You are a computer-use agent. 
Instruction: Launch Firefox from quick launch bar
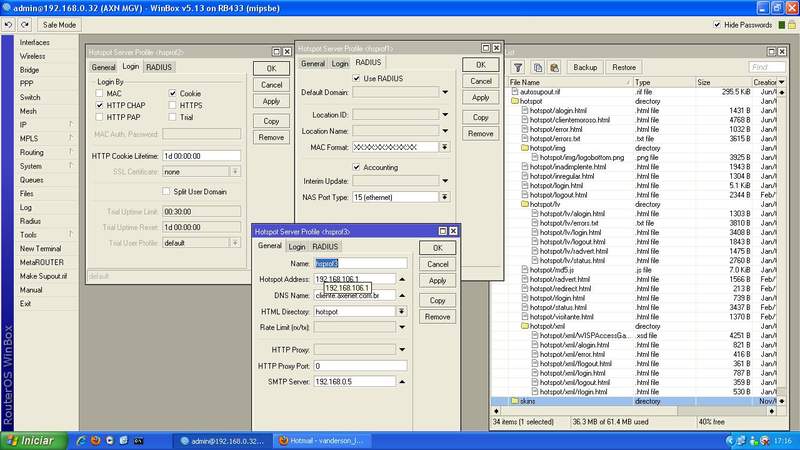click(x=93, y=440)
